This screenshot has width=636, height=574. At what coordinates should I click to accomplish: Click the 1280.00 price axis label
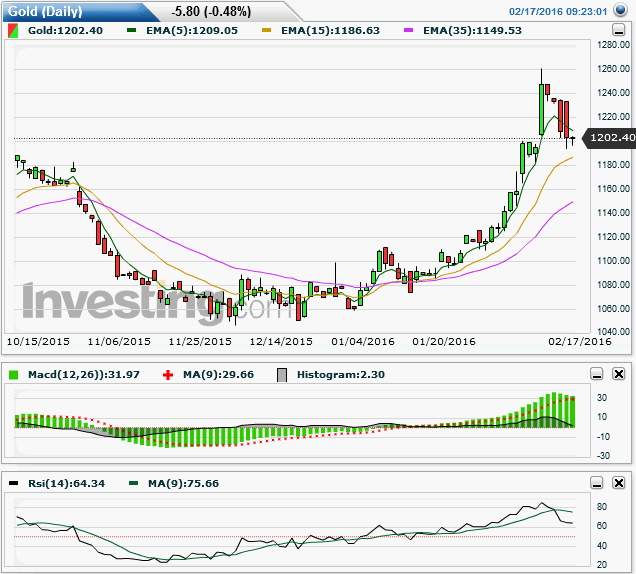(613, 45)
